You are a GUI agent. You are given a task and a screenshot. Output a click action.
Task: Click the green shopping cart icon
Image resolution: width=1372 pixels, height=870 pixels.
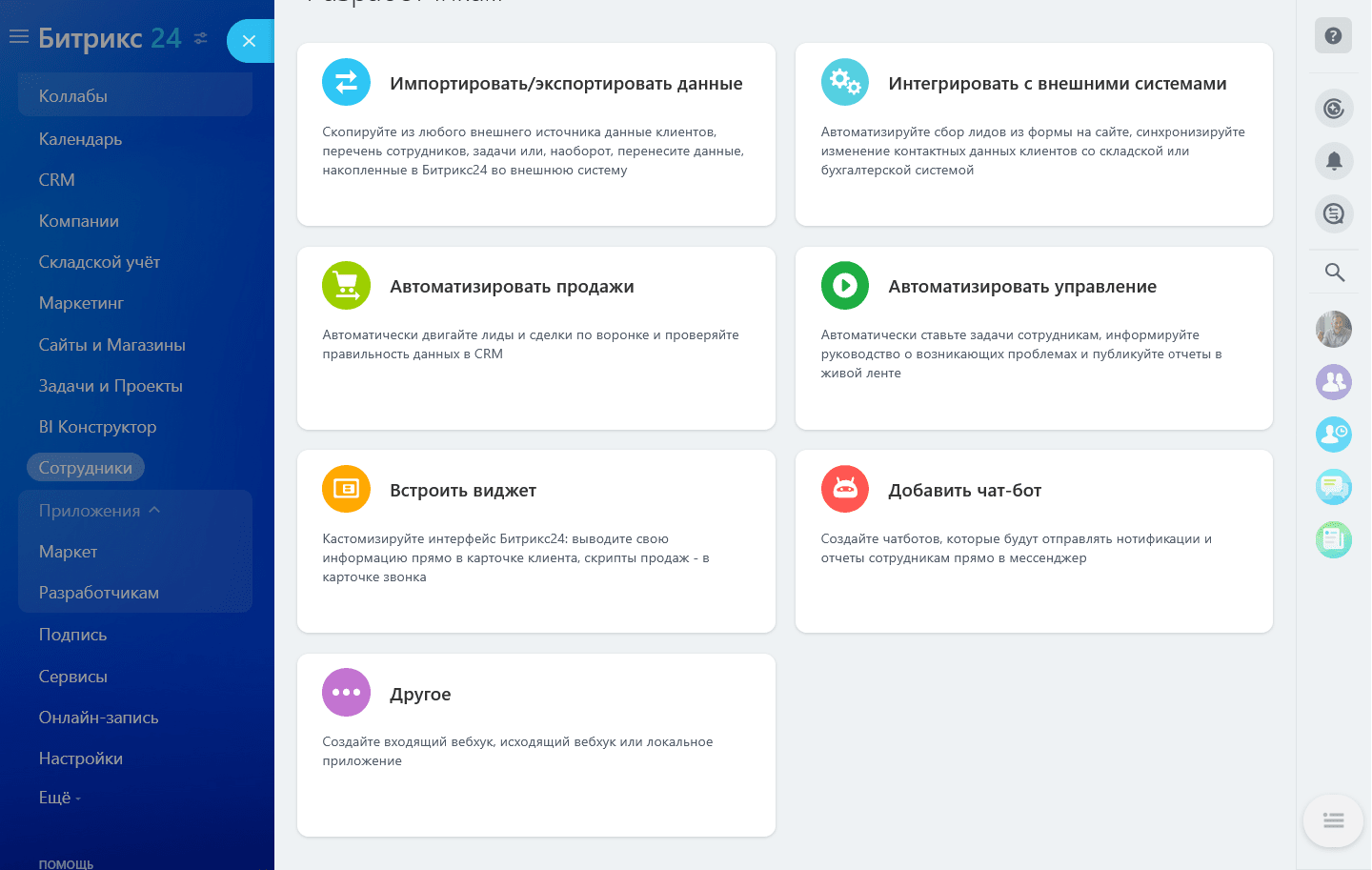tap(346, 285)
